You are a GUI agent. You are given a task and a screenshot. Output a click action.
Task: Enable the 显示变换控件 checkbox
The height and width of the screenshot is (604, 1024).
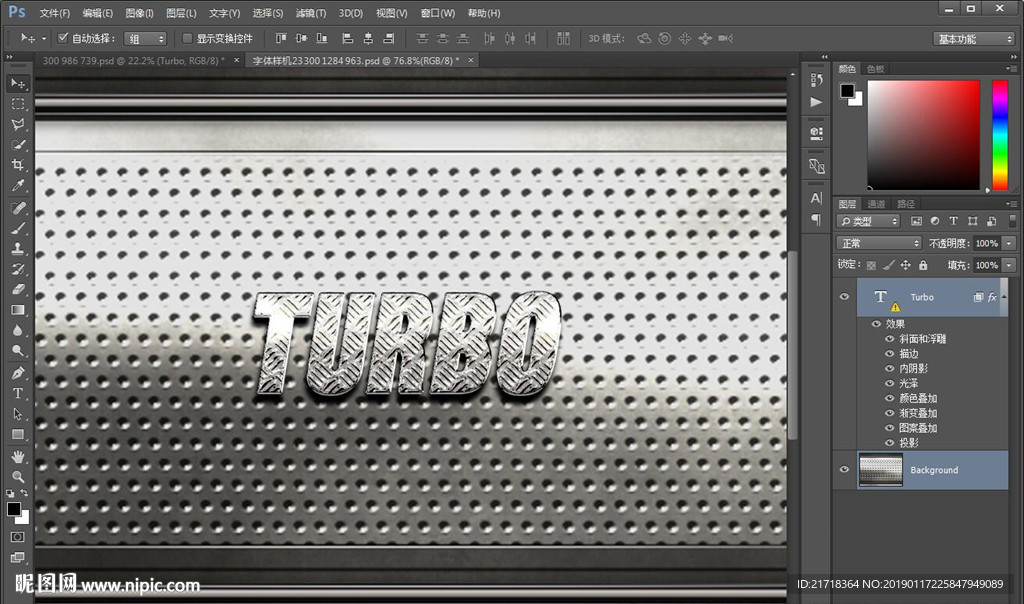[187, 38]
